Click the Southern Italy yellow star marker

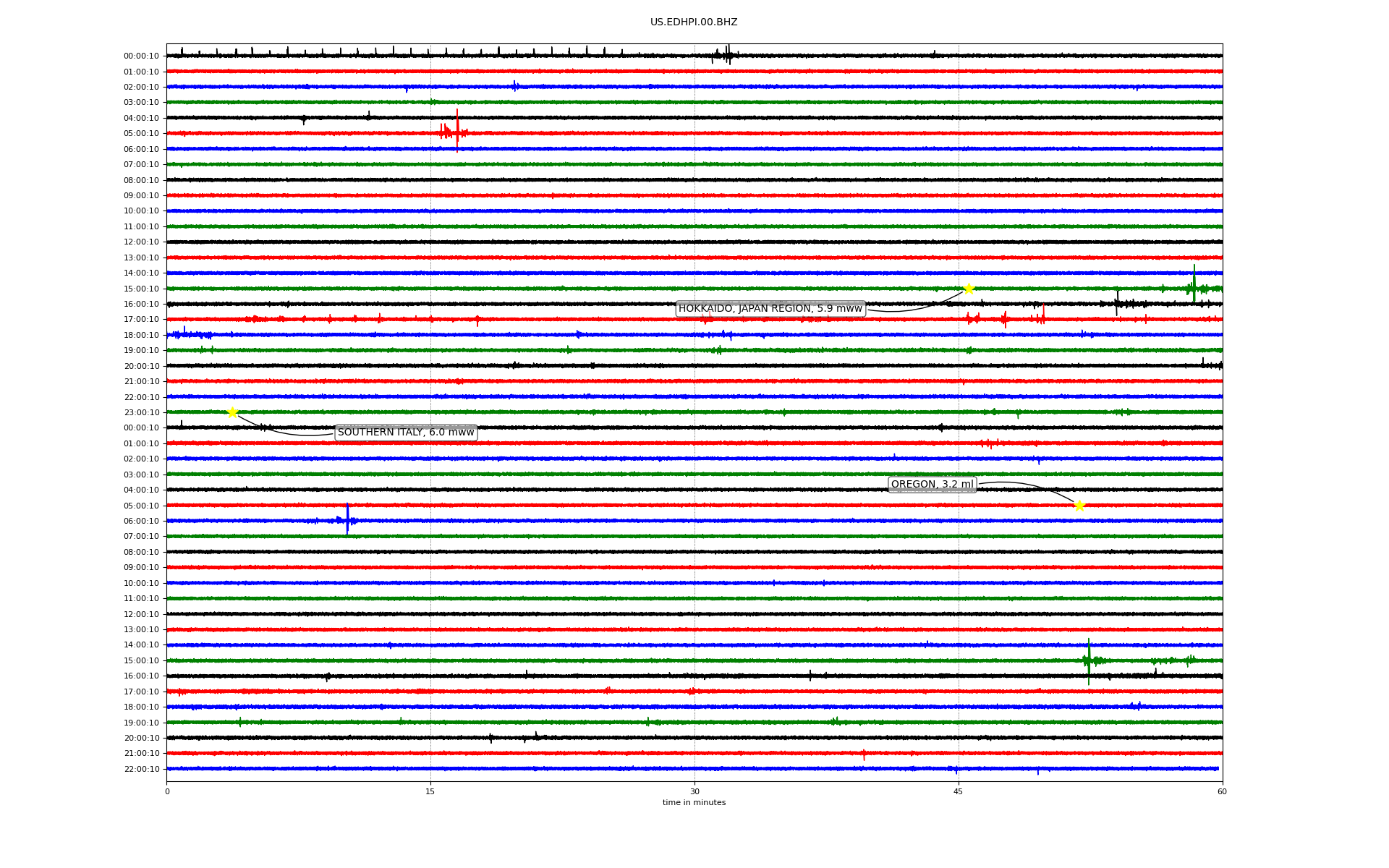click(232, 412)
